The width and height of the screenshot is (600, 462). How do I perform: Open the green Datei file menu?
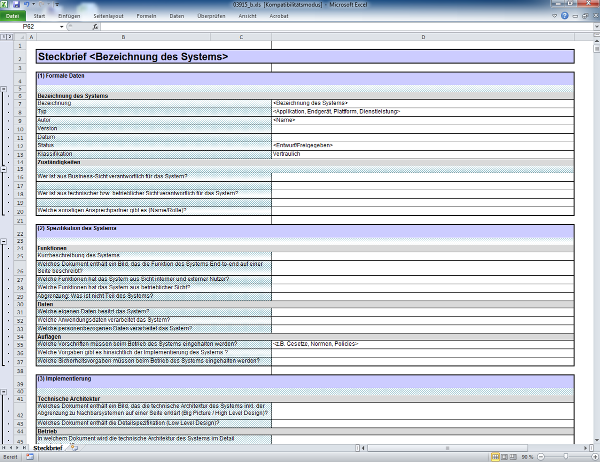[x=13, y=17]
